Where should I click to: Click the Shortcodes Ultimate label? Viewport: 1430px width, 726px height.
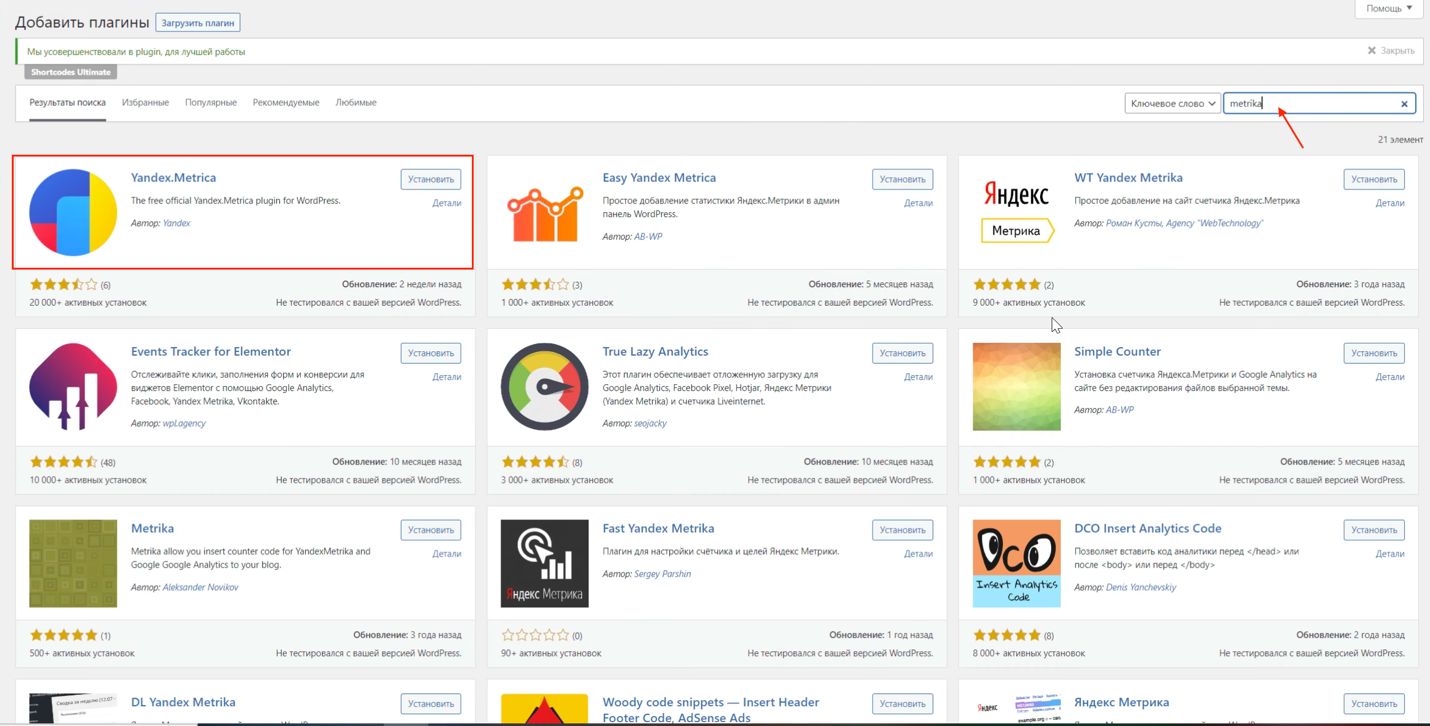point(71,72)
